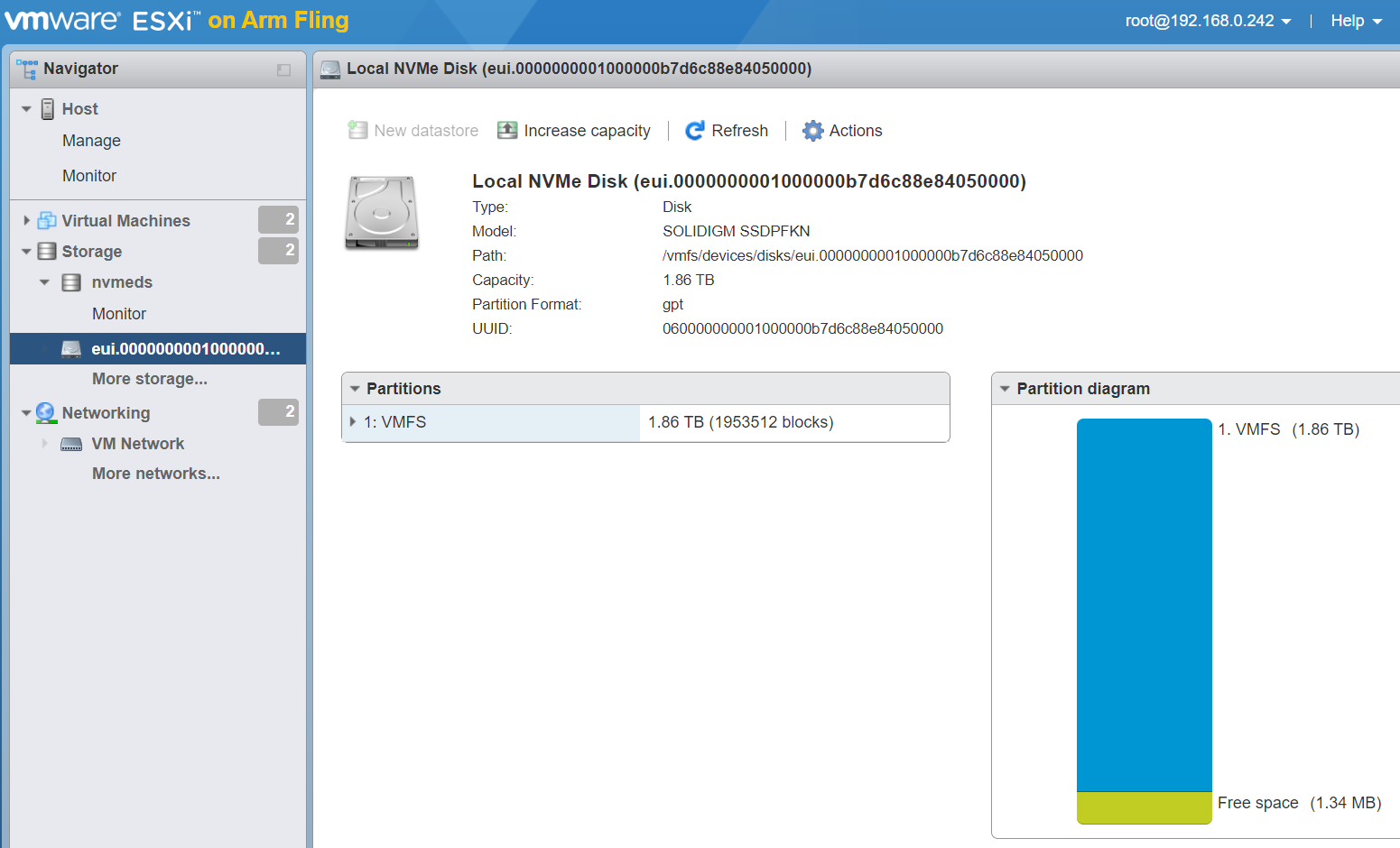Screen dimensions: 1400x848
Task: Select Storage in the navigator
Action: [92, 252]
